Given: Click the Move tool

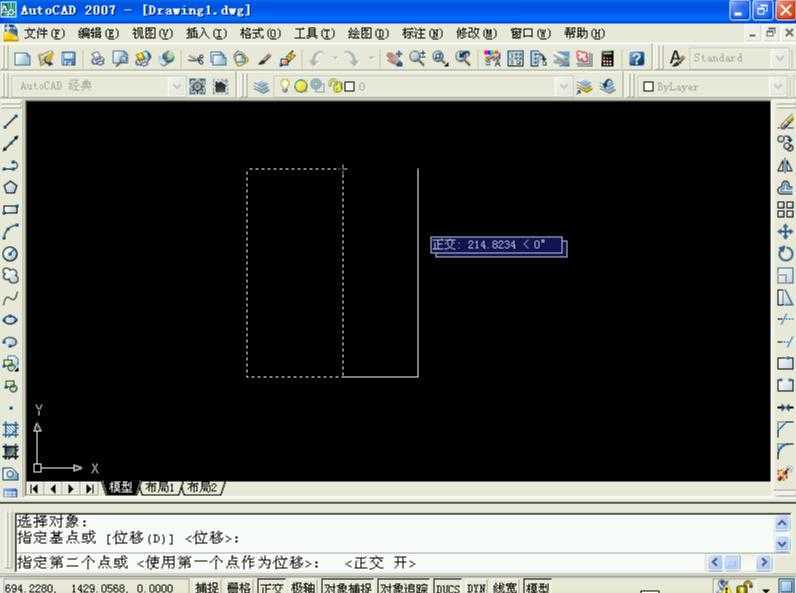Looking at the screenshot, I should (x=785, y=232).
